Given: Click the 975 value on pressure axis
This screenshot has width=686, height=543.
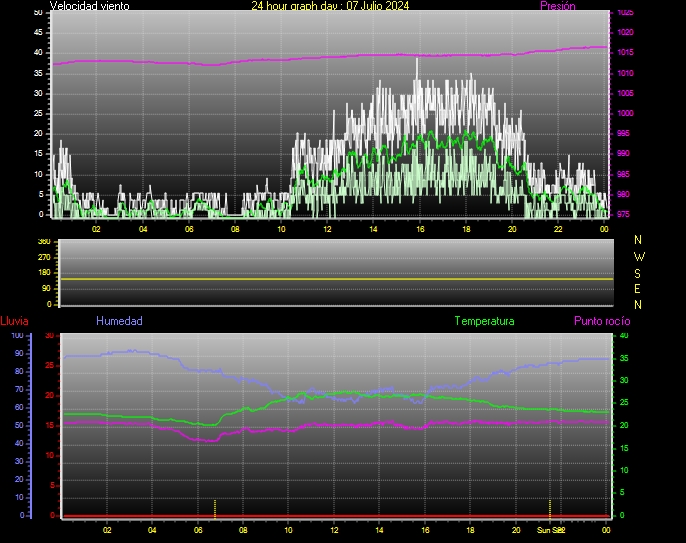Looking at the screenshot, I should click(x=623, y=214).
